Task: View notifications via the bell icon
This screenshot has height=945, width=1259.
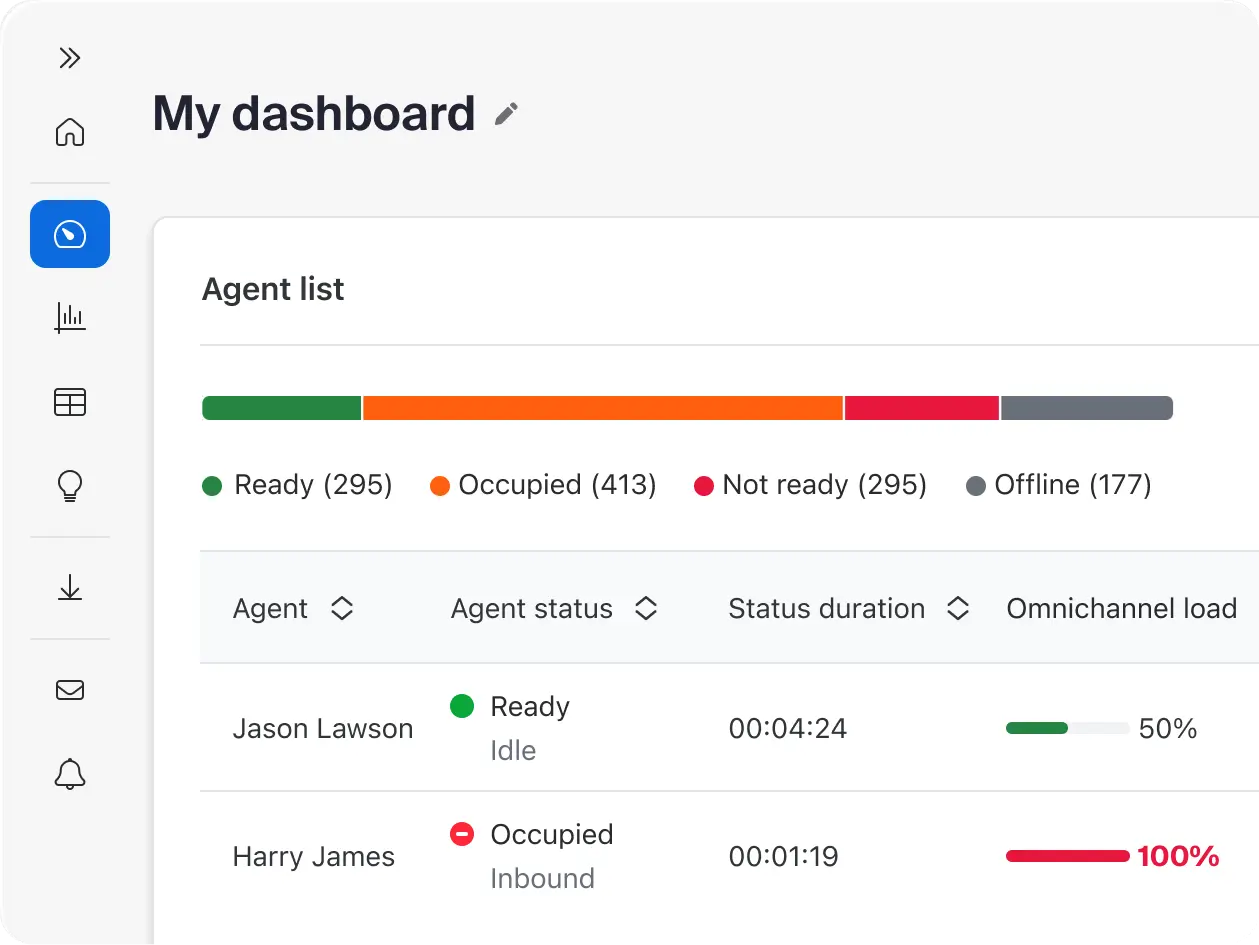Action: [69, 773]
